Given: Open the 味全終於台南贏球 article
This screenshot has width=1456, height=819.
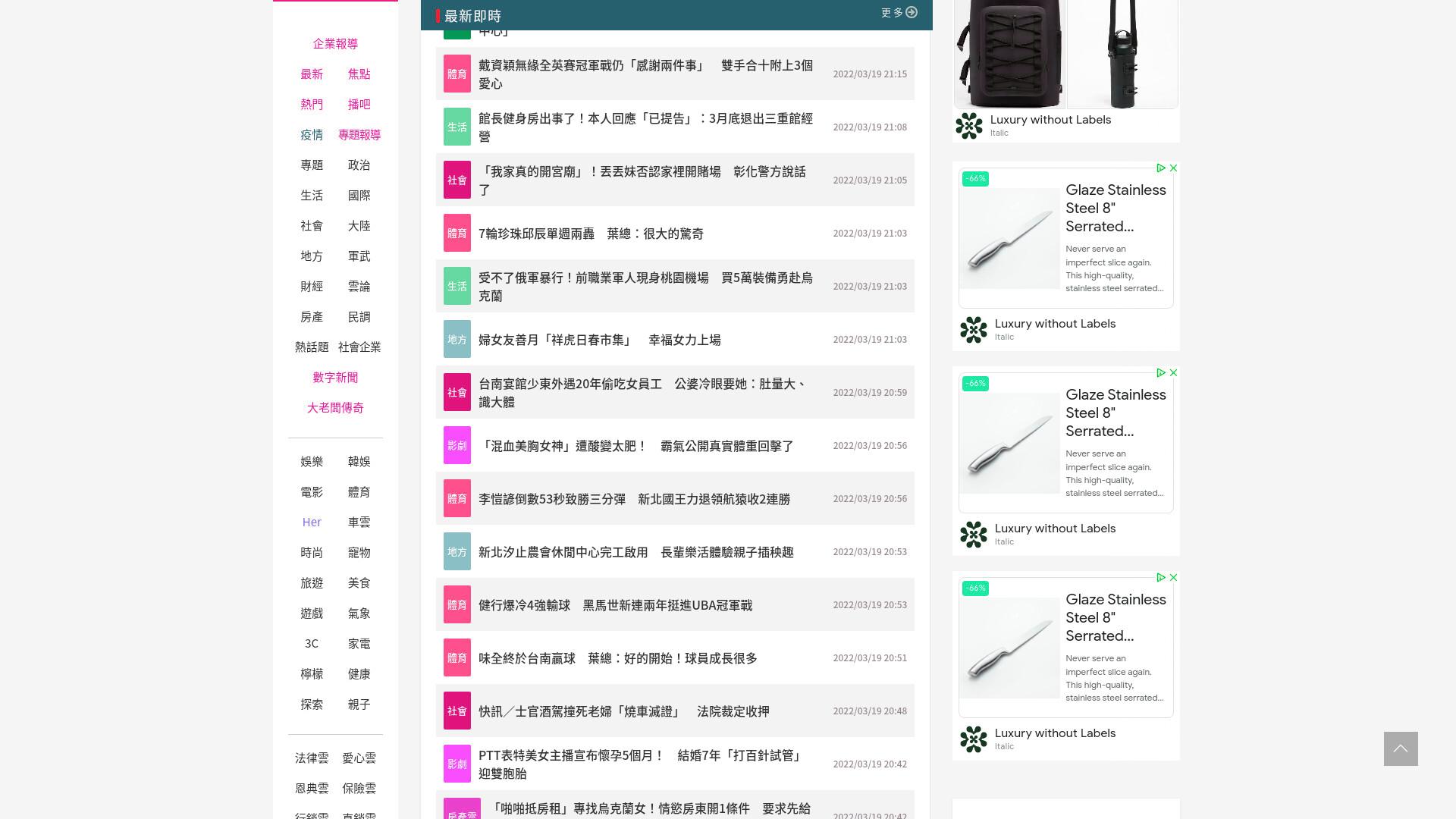Looking at the screenshot, I should 618,658.
